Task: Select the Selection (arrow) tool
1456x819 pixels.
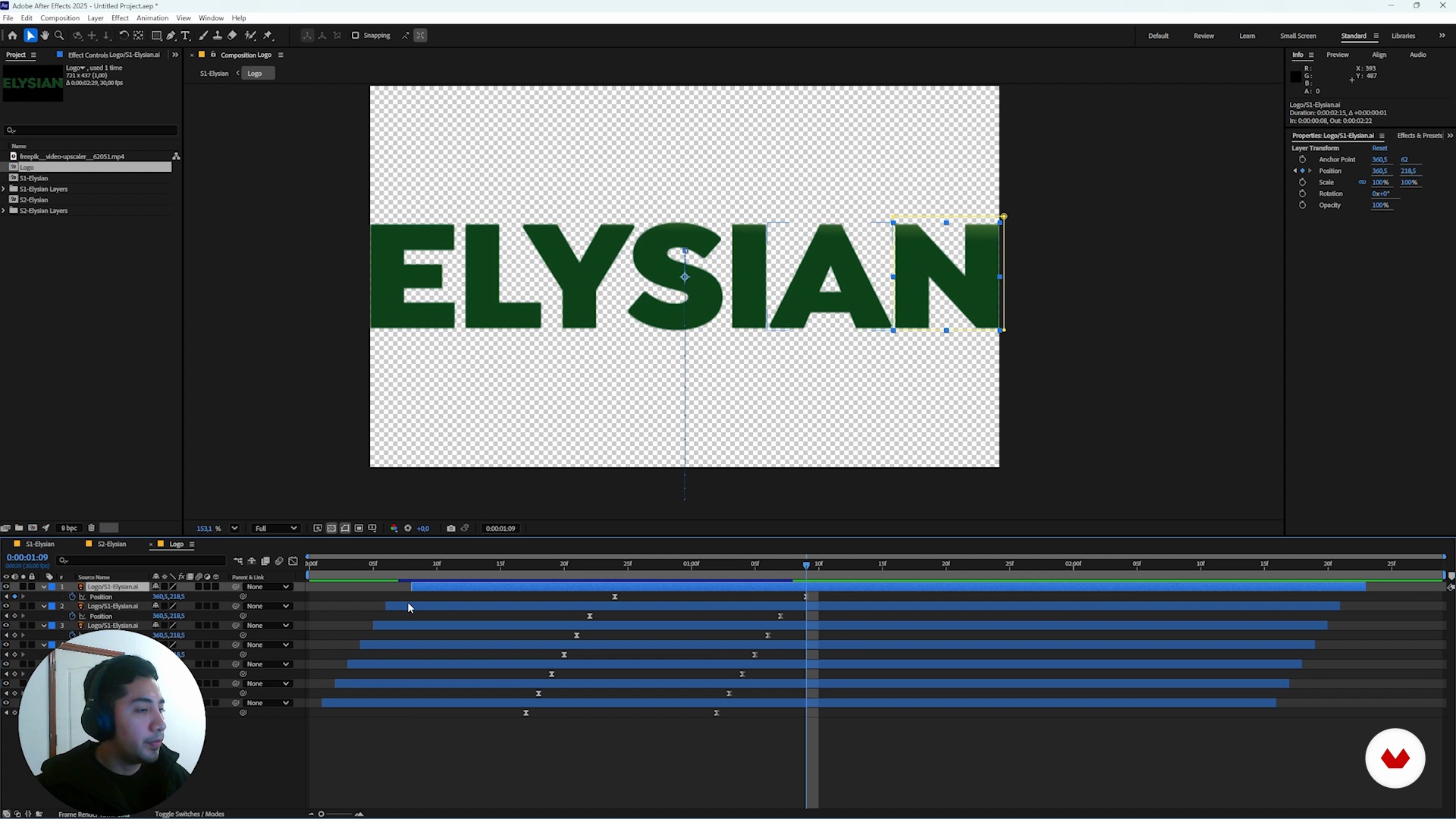Action: pos(30,36)
